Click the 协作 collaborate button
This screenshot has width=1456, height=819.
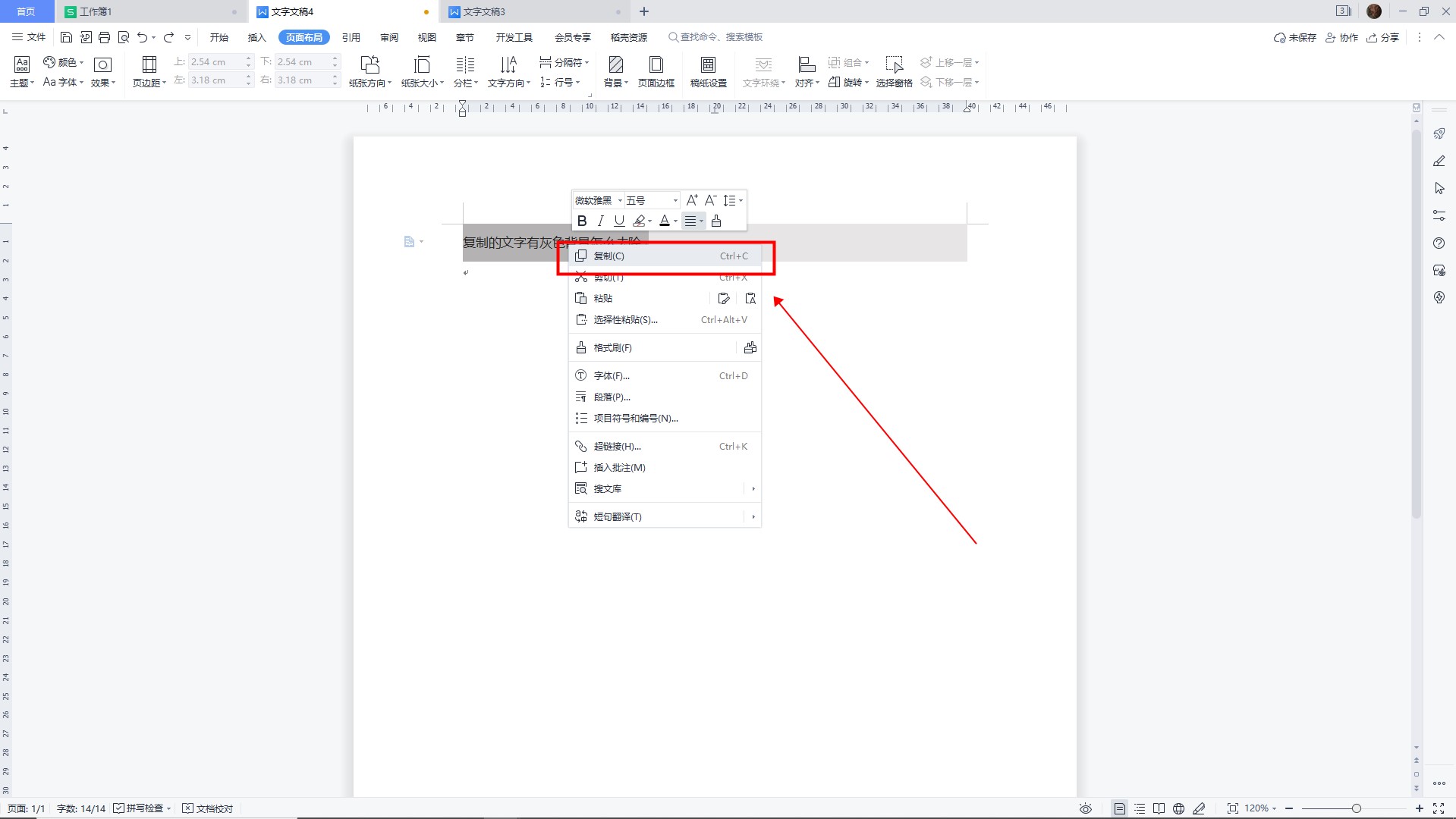1341,37
